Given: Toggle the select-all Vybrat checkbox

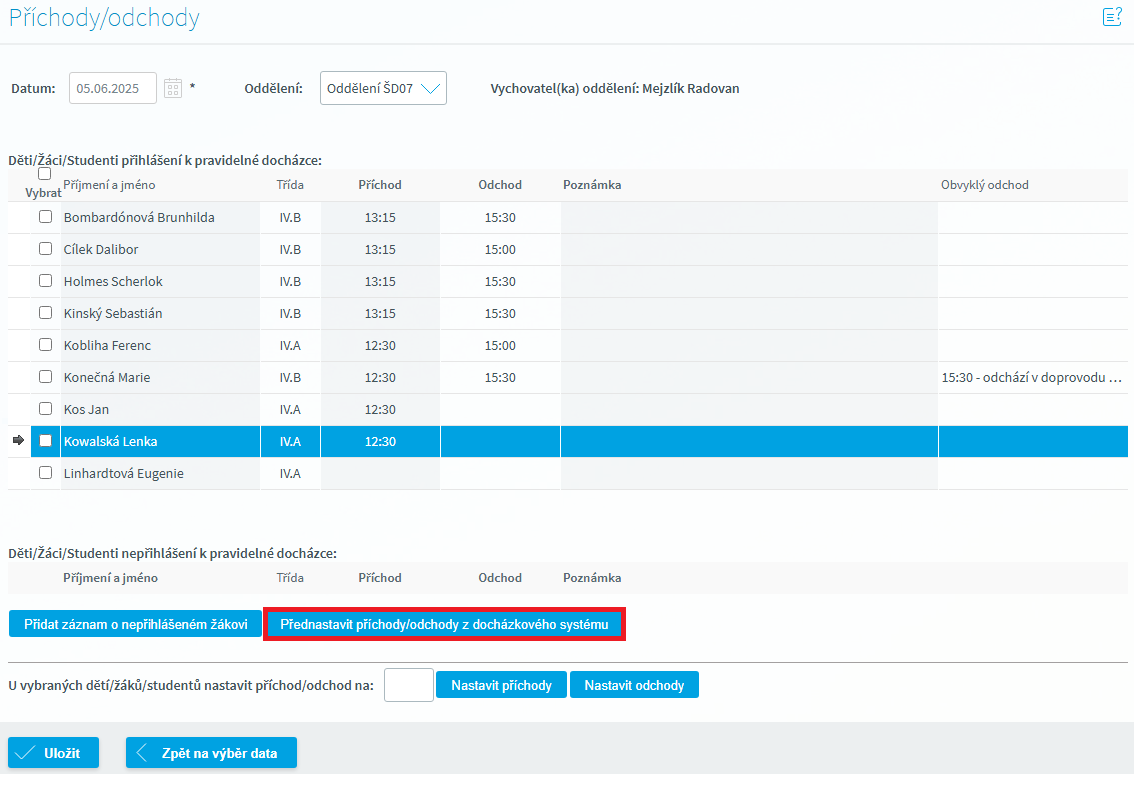Looking at the screenshot, I should (x=45, y=174).
